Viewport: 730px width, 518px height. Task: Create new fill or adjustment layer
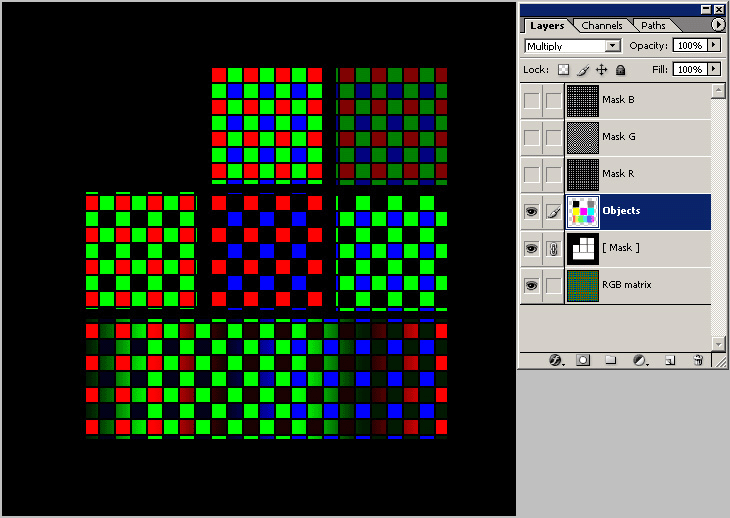pyautogui.click(x=641, y=360)
